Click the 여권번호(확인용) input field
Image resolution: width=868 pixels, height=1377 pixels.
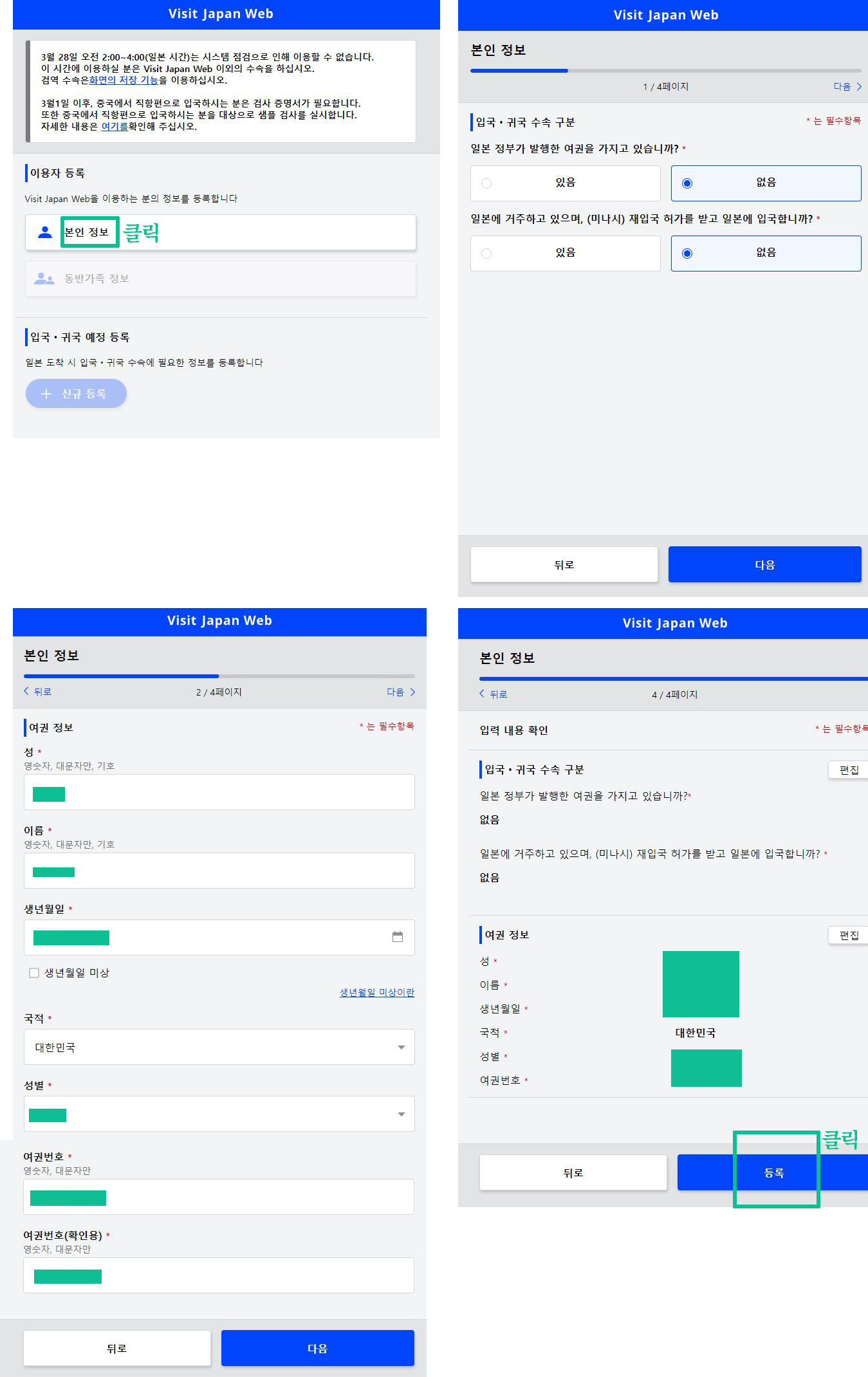point(219,1275)
